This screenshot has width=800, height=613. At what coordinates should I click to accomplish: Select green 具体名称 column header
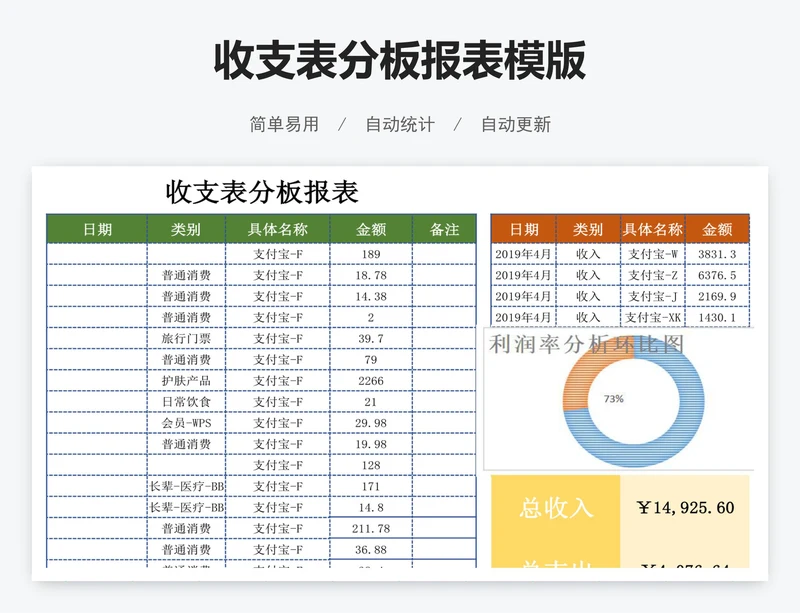pyautogui.click(x=278, y=229)
